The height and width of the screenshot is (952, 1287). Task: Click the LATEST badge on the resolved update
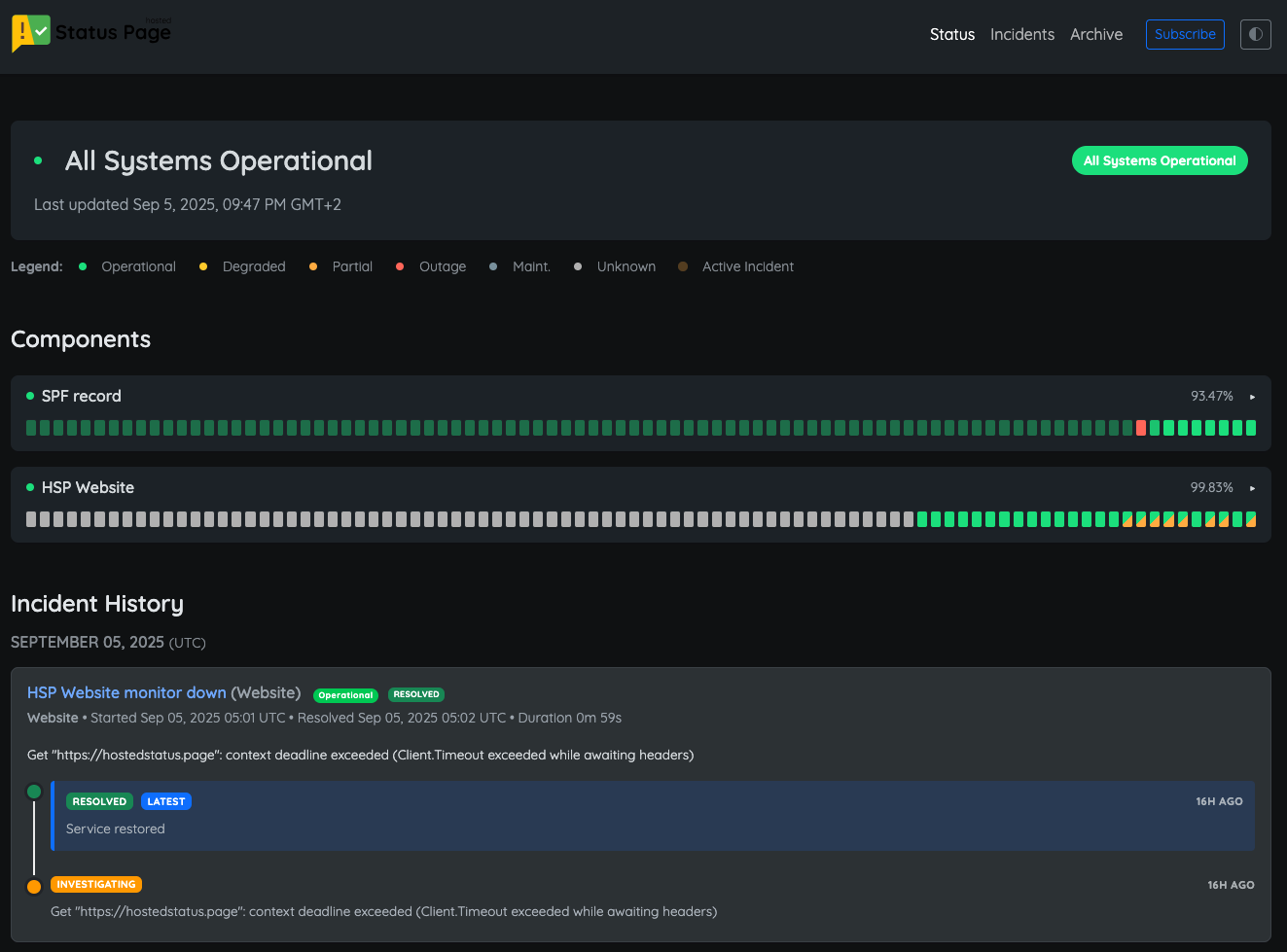tap(166, 801)
